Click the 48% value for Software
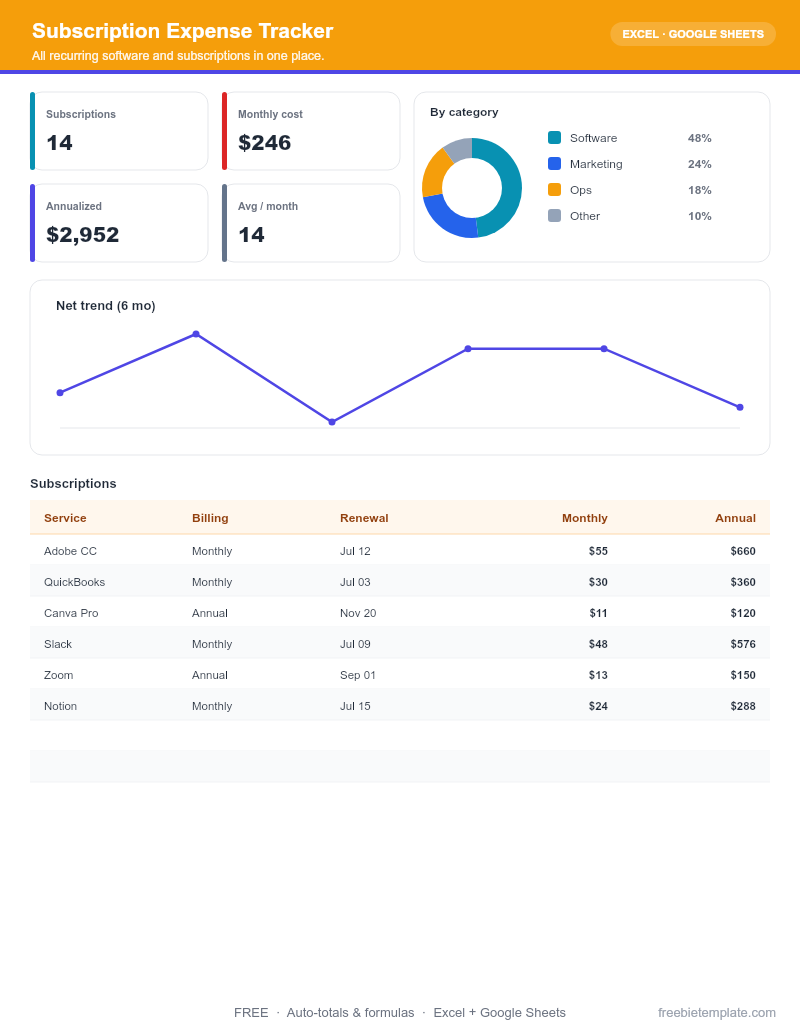The height and width of the screenshot is (1035, 800). tap(699, 138)
